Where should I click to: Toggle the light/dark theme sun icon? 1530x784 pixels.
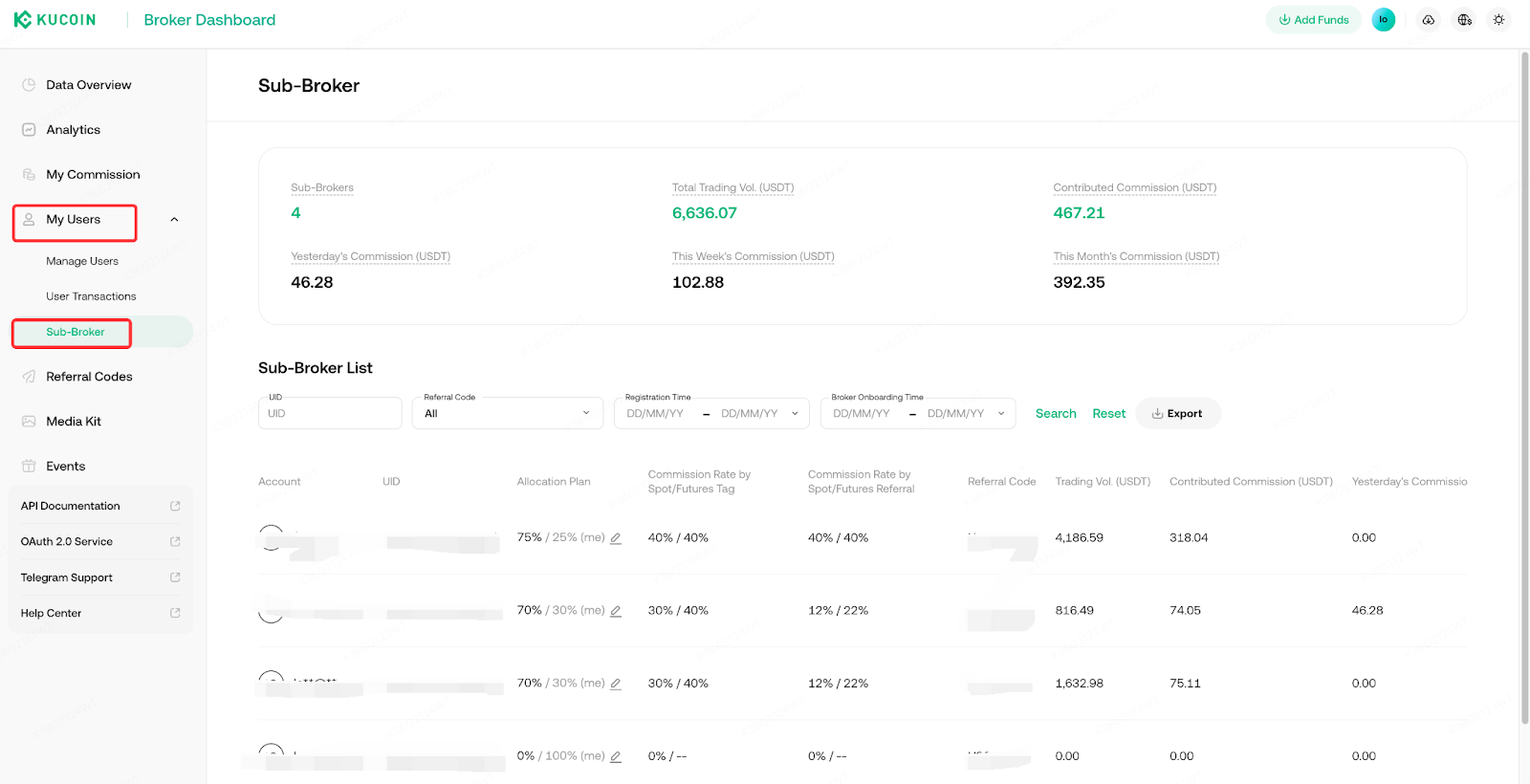[x=1498, y=20]
